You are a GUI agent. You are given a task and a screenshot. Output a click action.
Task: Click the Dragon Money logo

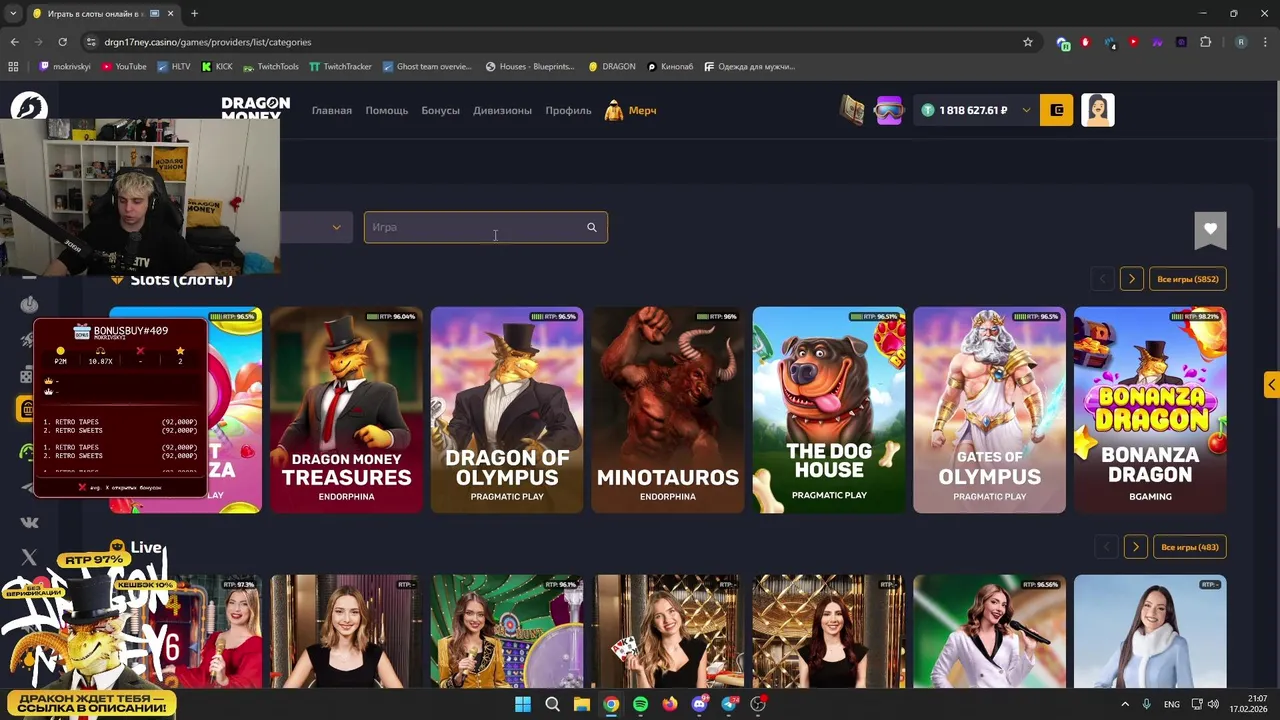[x=256, y=109]
